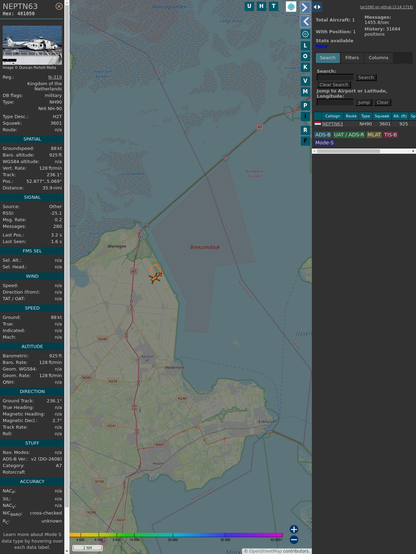Screen dimensions: 416x554
Task: Click the right chevron sidebar toggle
Action: pos(305,7)
